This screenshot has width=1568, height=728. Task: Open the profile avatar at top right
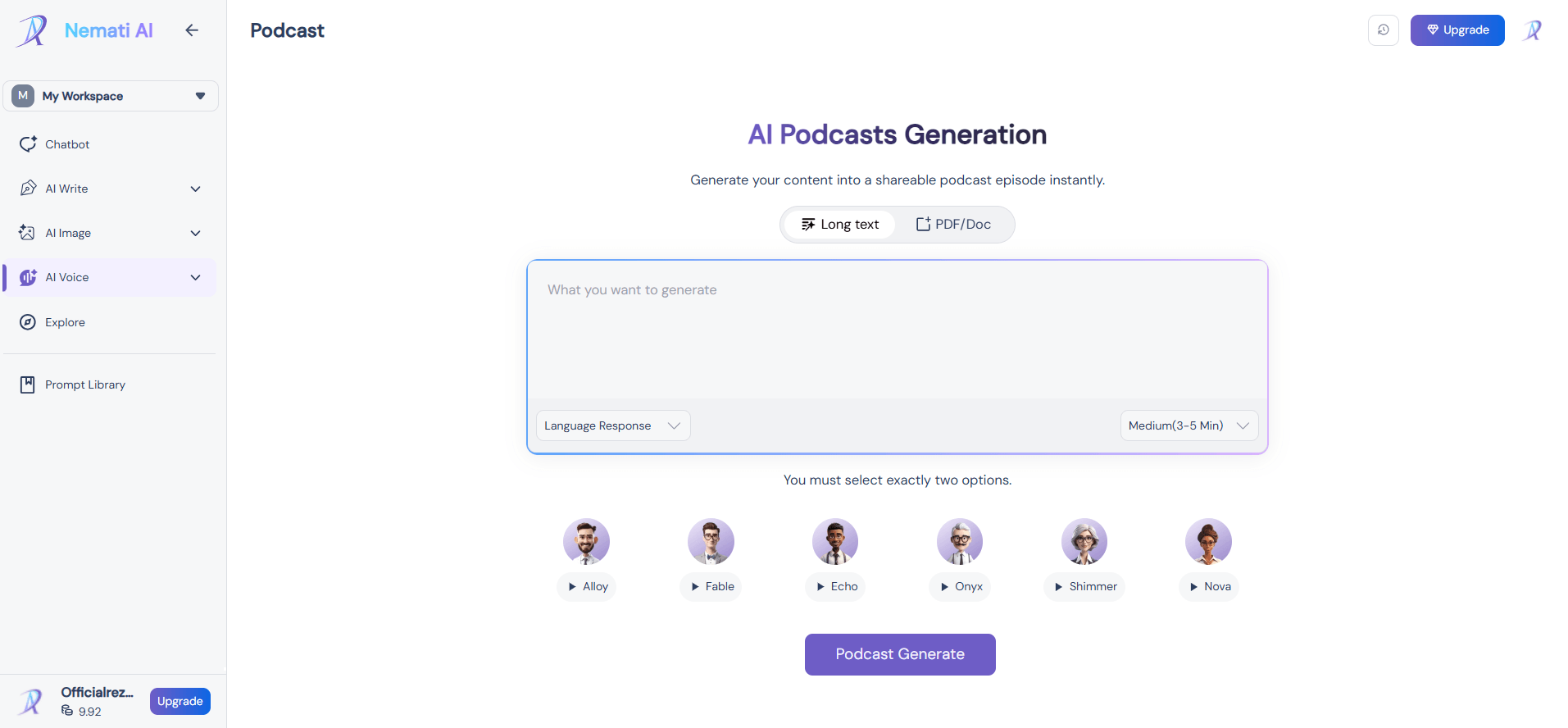pos(1533,30)
